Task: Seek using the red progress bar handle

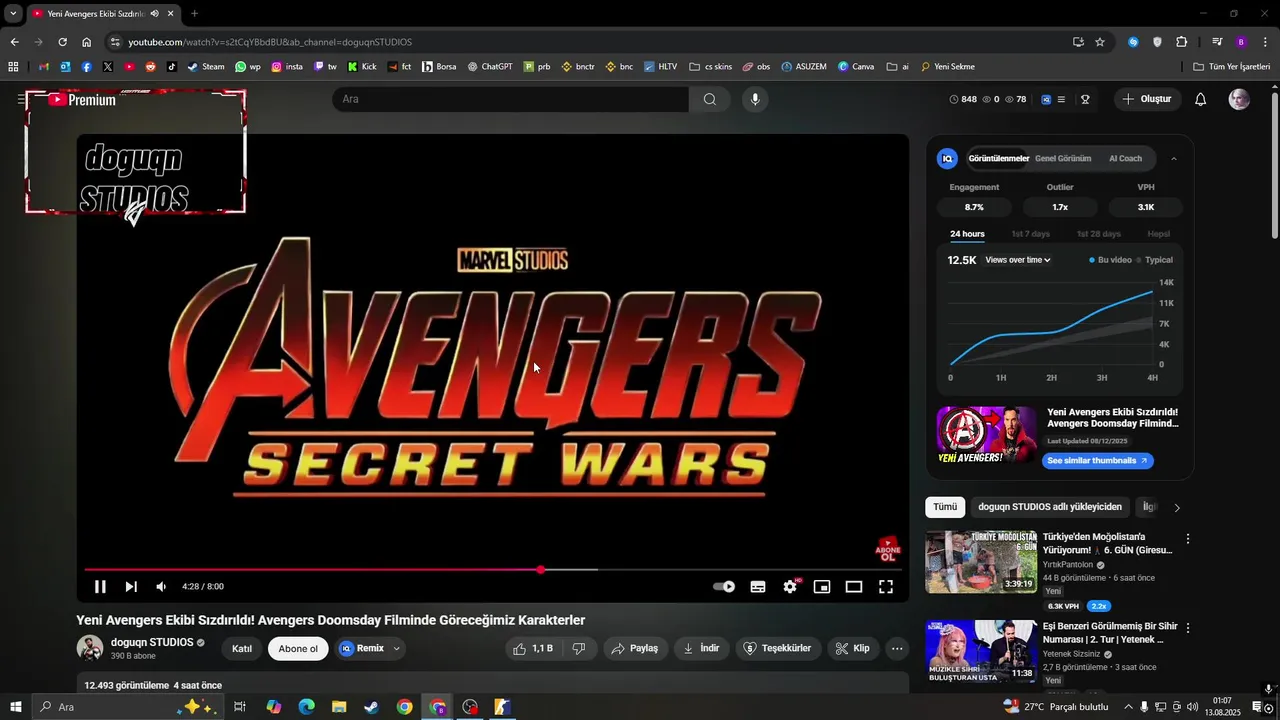Action: coord(541,570)
